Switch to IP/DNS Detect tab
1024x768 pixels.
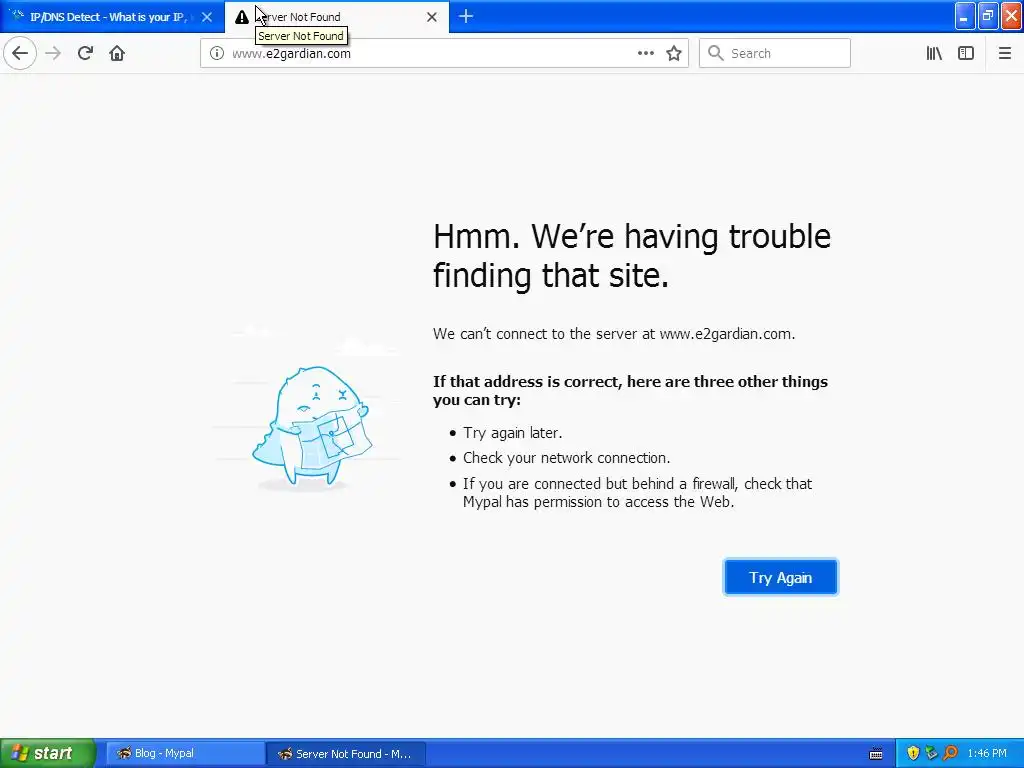point(111,17)
